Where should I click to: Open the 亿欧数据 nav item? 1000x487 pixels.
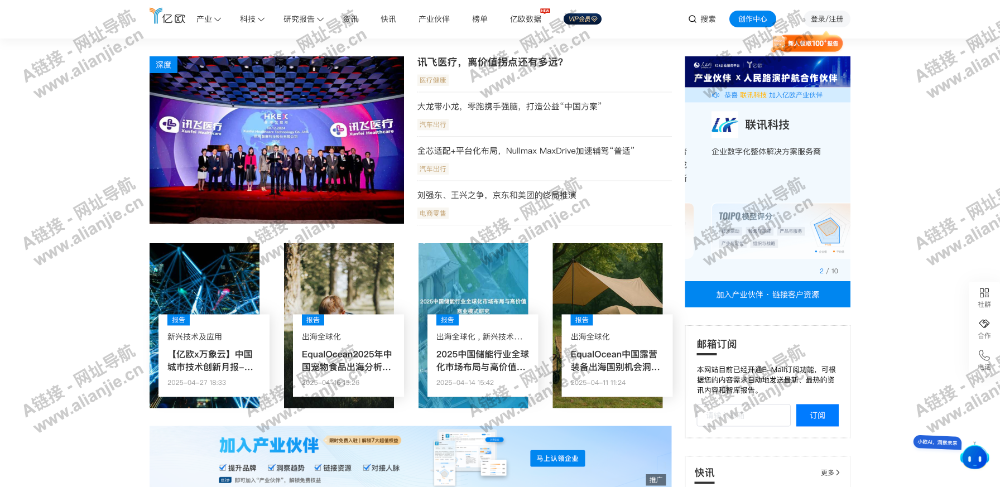click(x=526, y=19)
